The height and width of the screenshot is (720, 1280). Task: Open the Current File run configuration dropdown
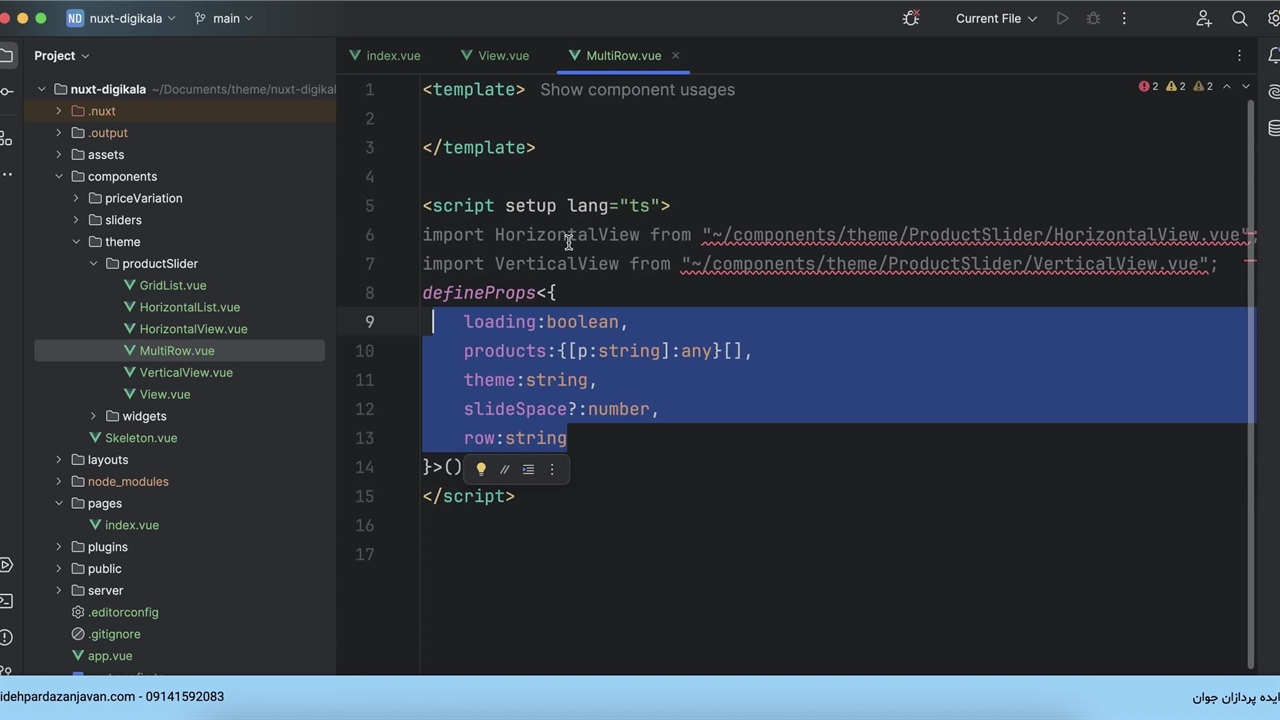coord(996,18)
